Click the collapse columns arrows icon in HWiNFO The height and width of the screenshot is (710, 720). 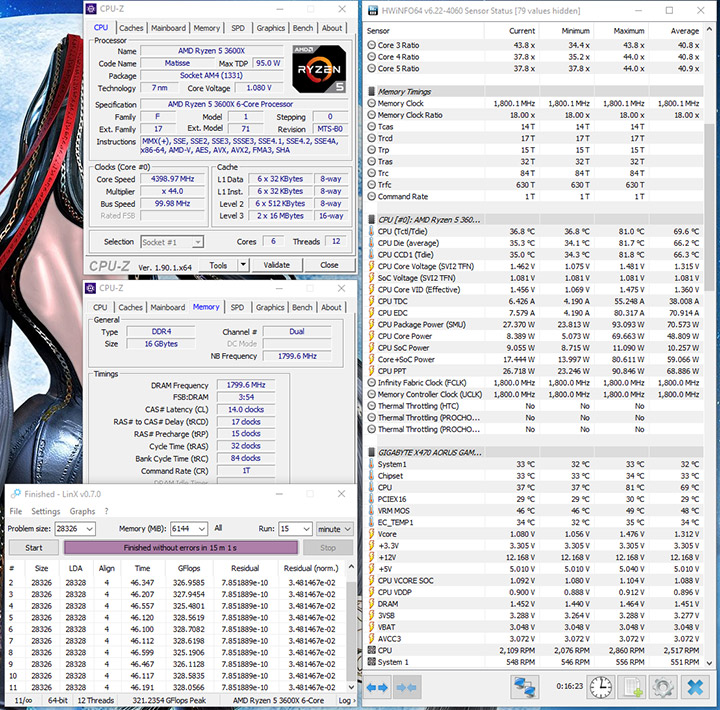[x=407, y=688]
